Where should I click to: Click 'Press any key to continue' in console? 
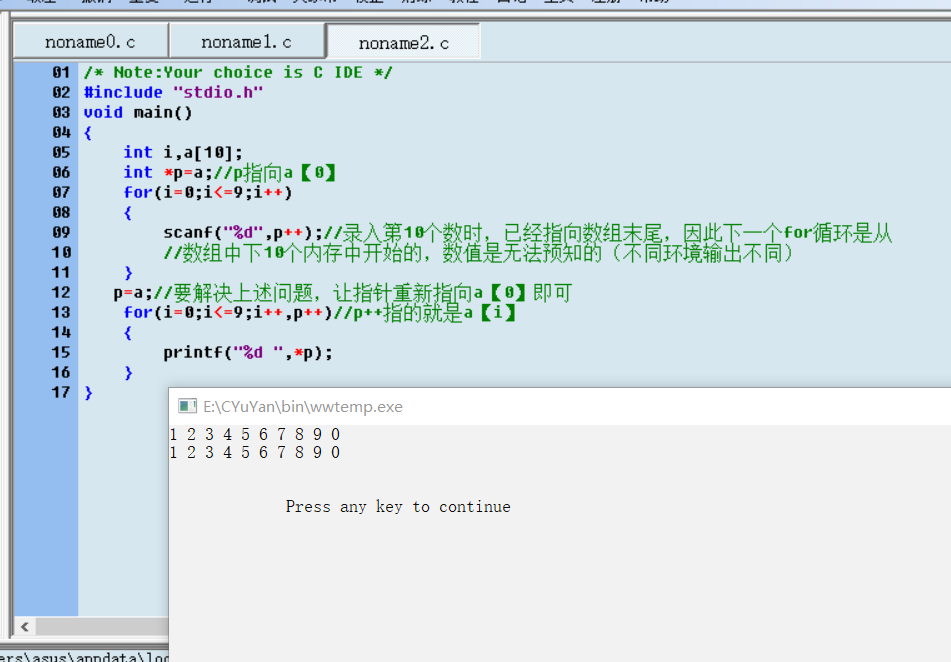coord(398,507)
